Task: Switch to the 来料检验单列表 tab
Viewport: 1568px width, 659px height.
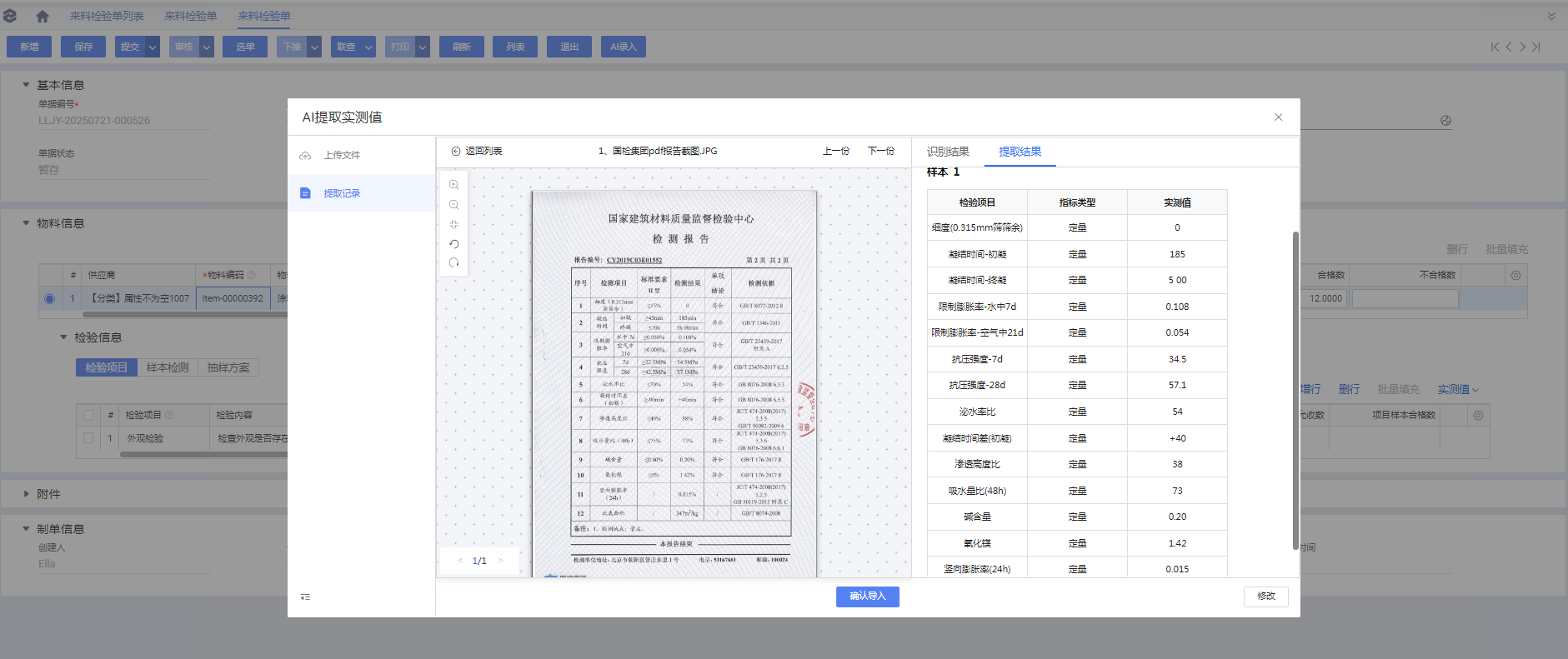Action: [107, 16]
